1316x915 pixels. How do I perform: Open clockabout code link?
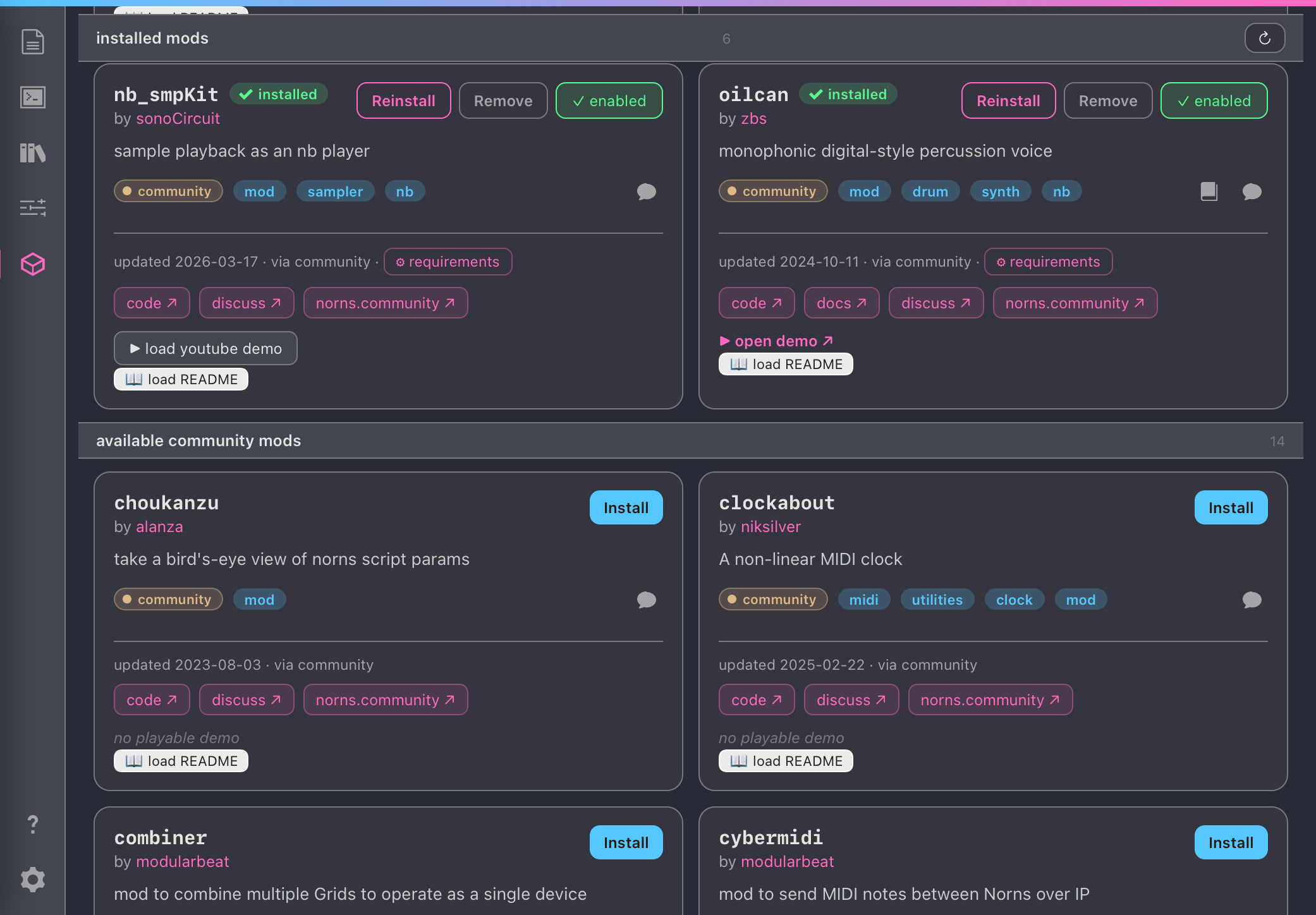tap(757, 700)
